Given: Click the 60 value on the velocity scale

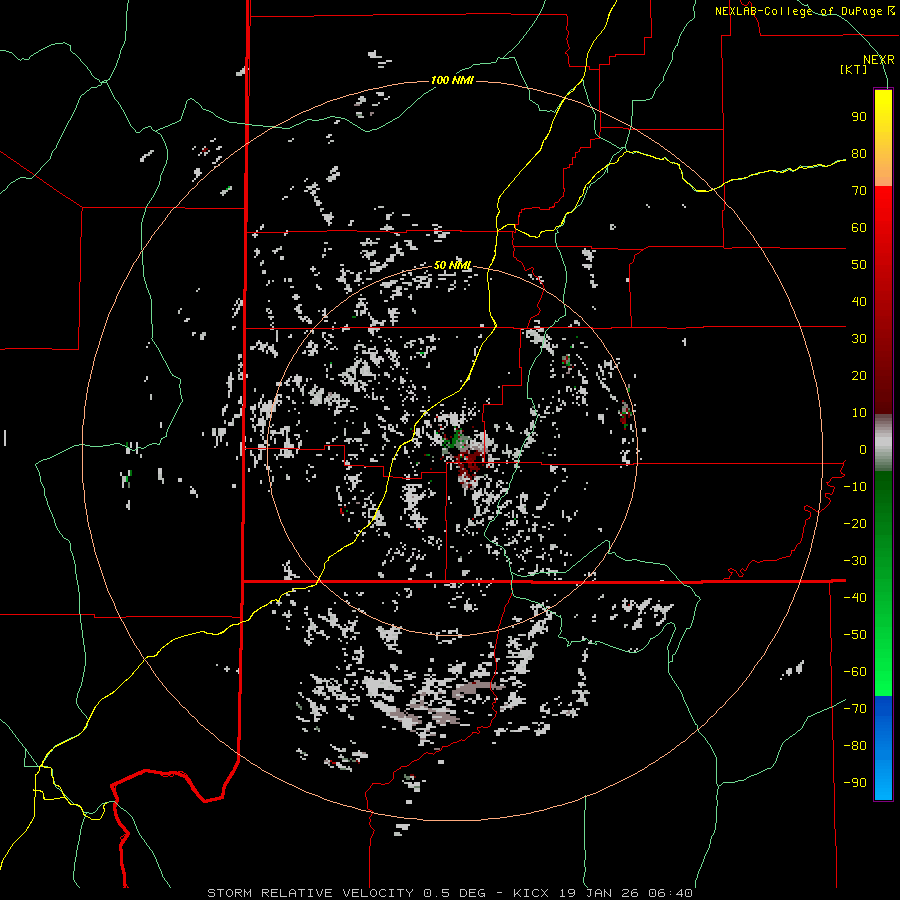Looking at the screenshot, I should [x=859, y=228].
